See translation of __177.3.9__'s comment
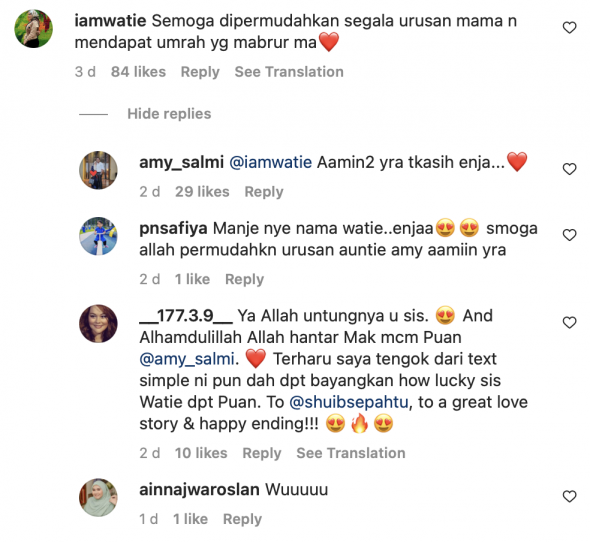This screenshot has width=590, height=542. click(x=351, y=453)
